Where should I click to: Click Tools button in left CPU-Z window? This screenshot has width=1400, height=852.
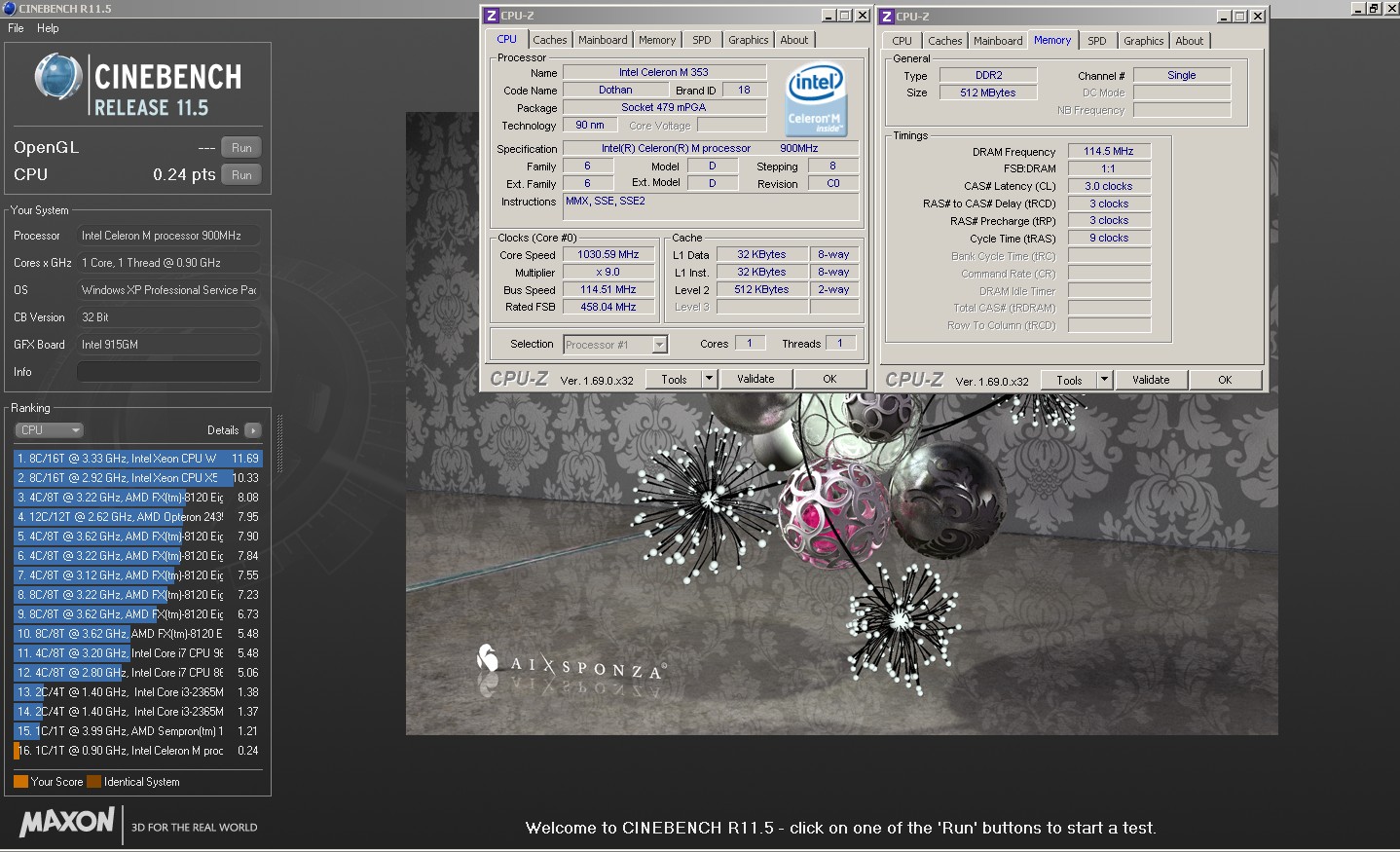pos(674,380)
